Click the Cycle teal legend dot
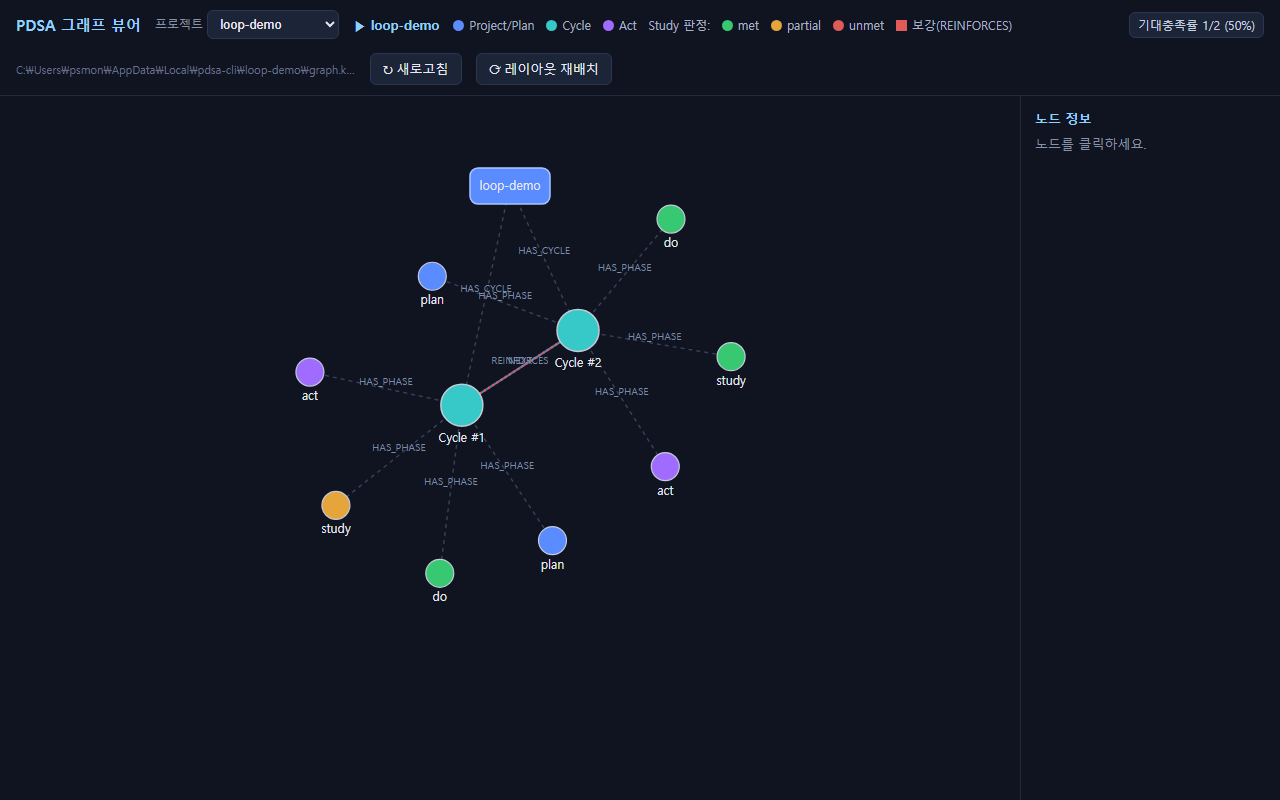Image resolution: width=1280 pixels, height=800 pixels. click(x=551, y=26)
